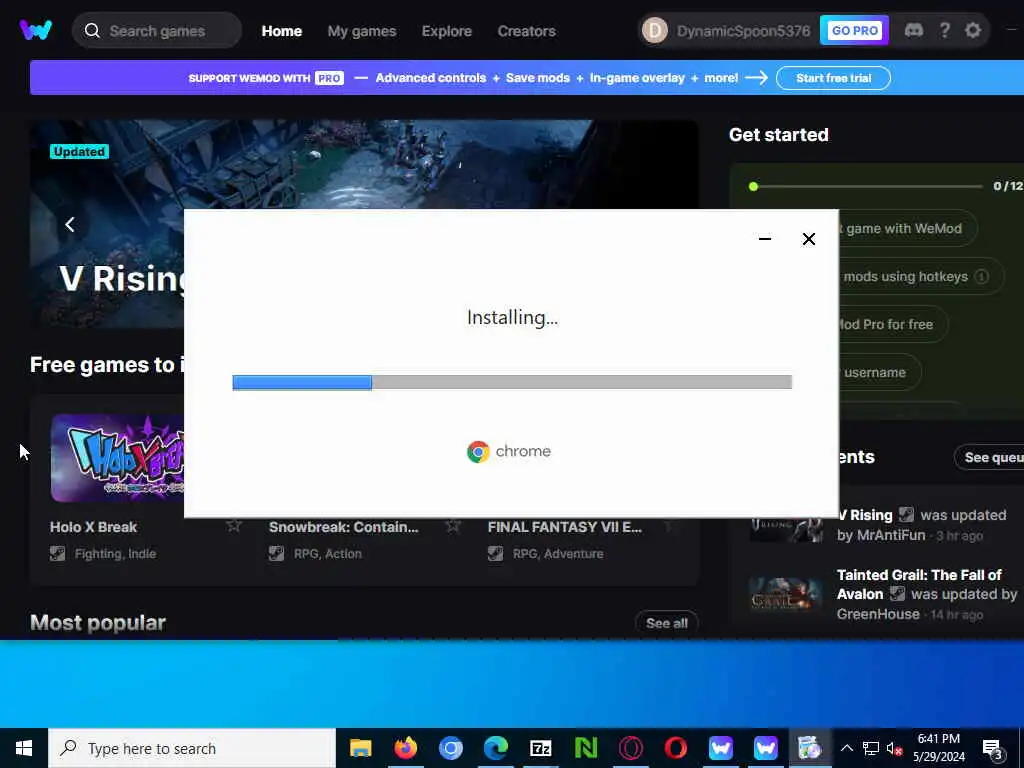Open Chromium icon in taskbar
This screenshot has height=768, width=1024.
point(451,748)
